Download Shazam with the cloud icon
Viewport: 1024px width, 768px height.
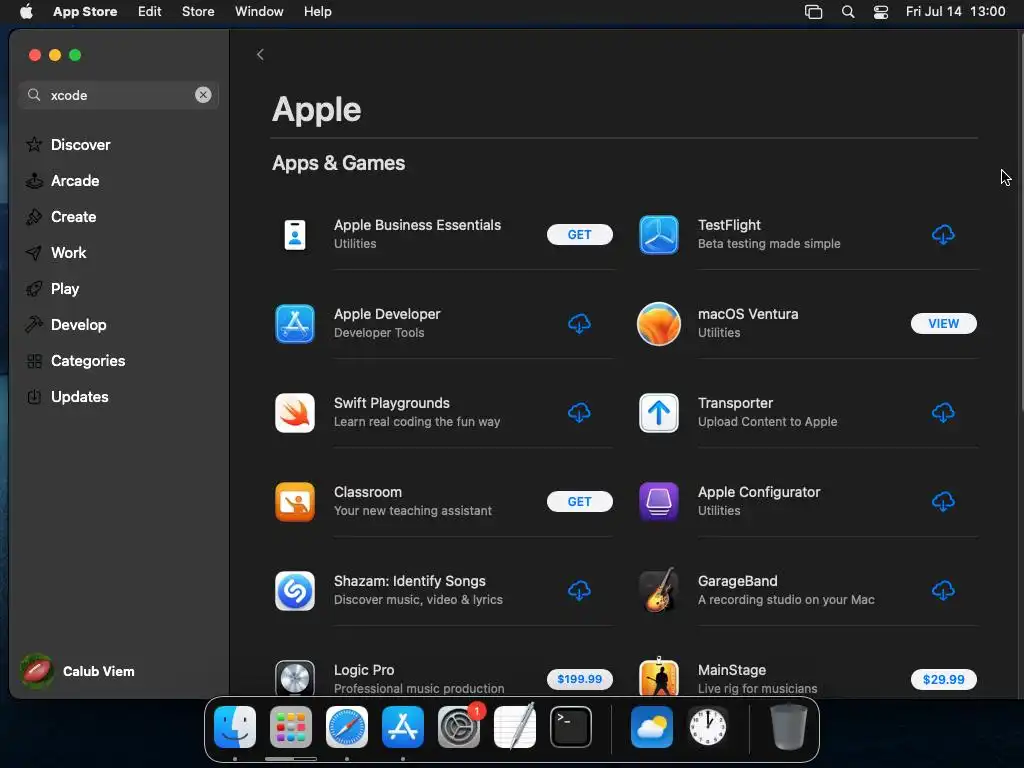click(579, 590)
